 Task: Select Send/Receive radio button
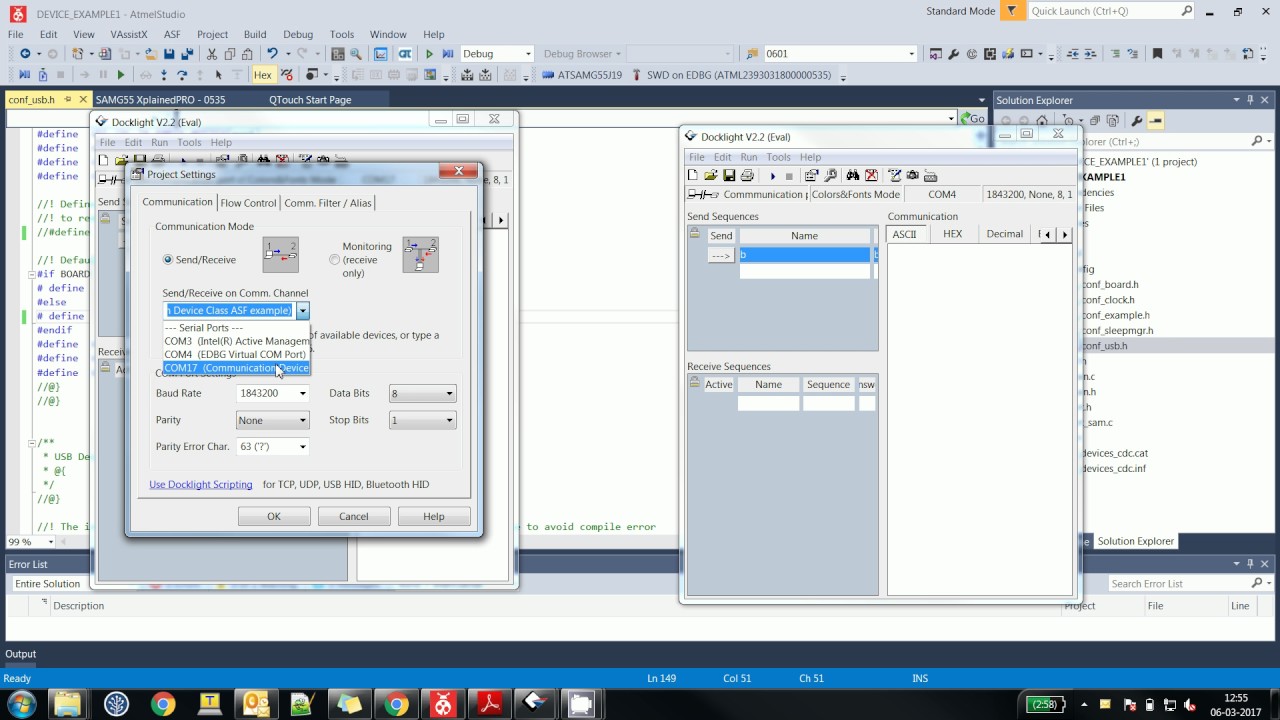(x=168, y=260)
